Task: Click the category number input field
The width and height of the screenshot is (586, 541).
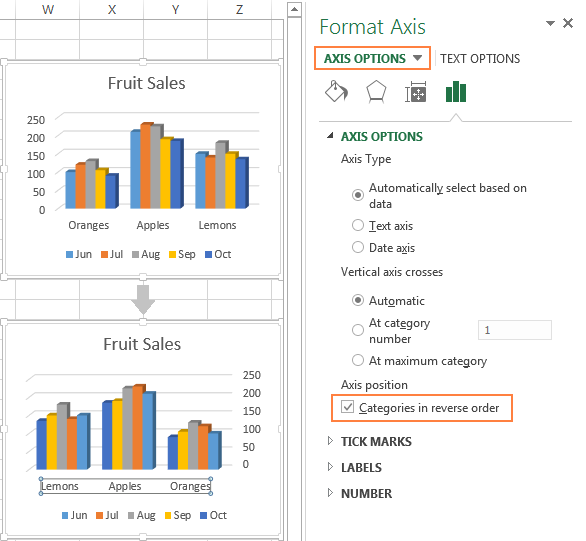Action: 515,330
